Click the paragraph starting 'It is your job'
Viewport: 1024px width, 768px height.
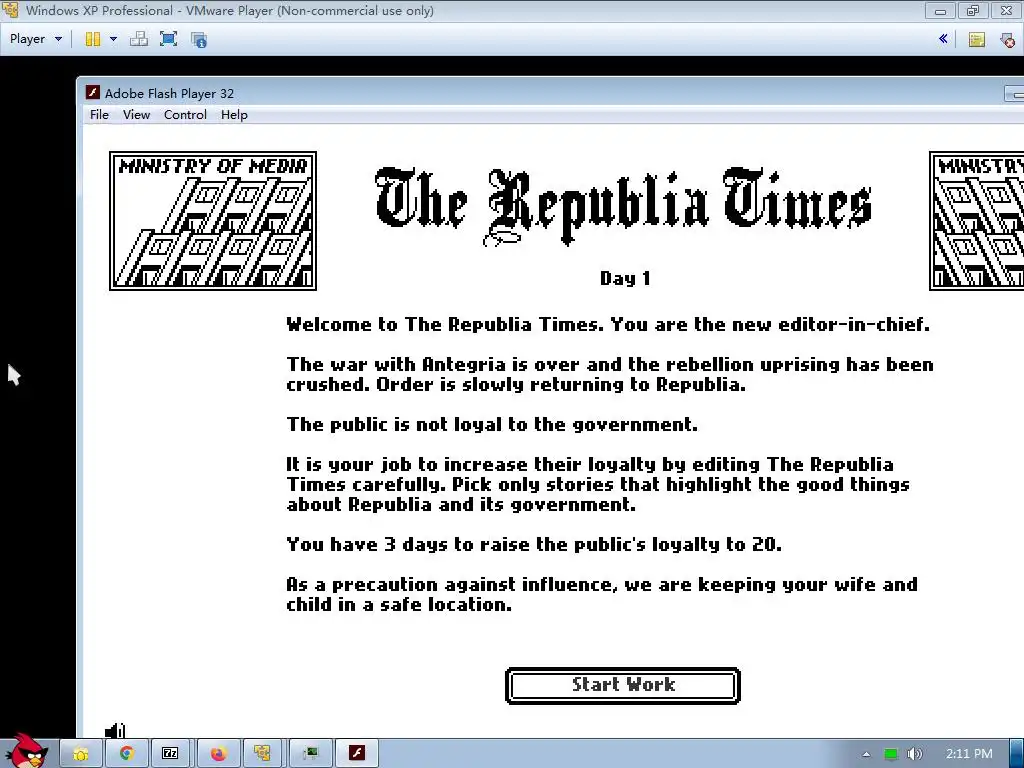[598, 485]
